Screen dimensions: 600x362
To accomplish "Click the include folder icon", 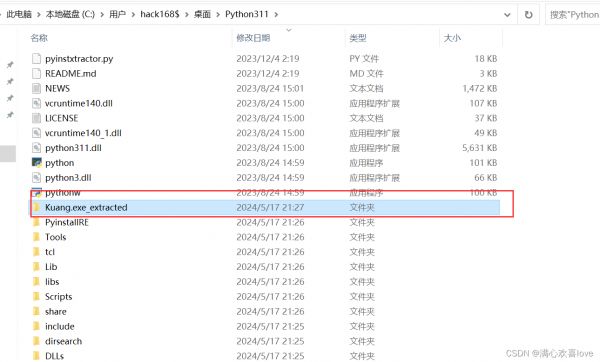I will [36, 326].
